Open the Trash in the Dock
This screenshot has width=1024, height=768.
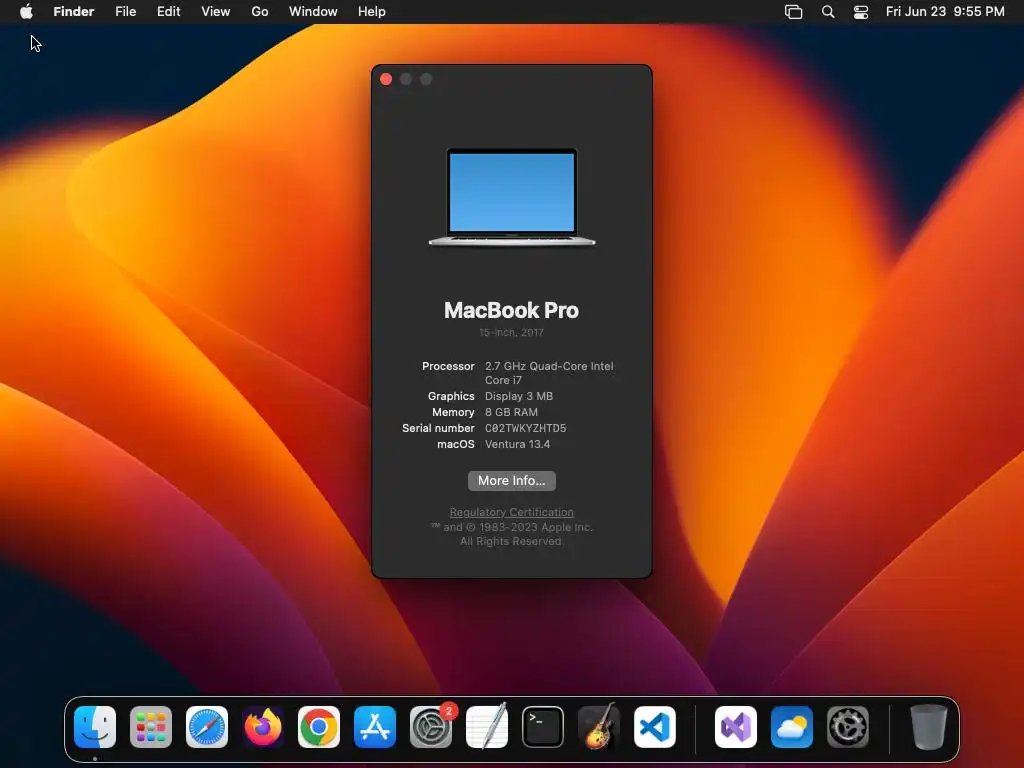tap(928, 727)
